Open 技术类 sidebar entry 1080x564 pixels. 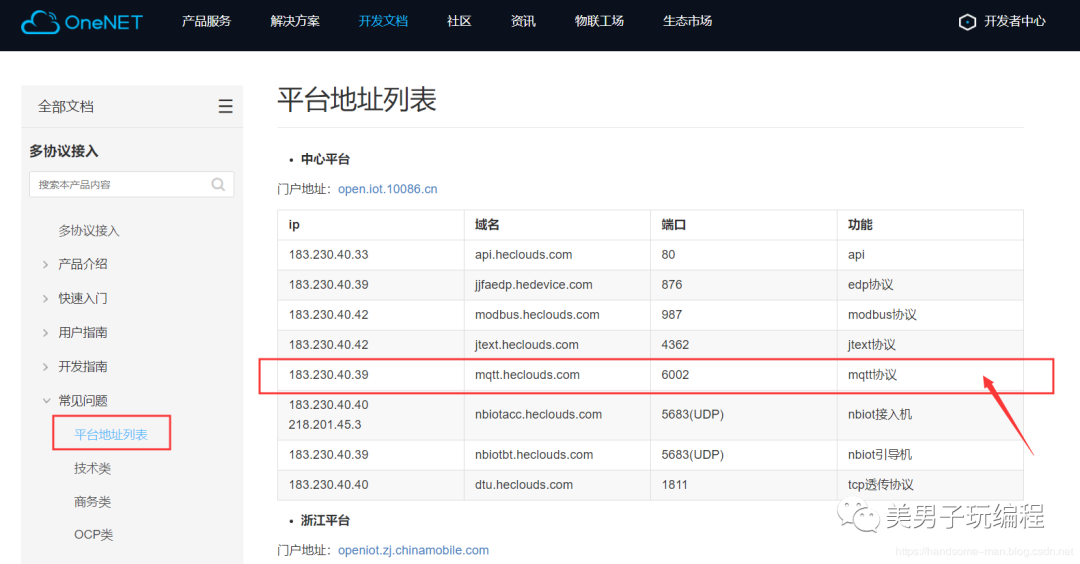(x=92, y=468)
